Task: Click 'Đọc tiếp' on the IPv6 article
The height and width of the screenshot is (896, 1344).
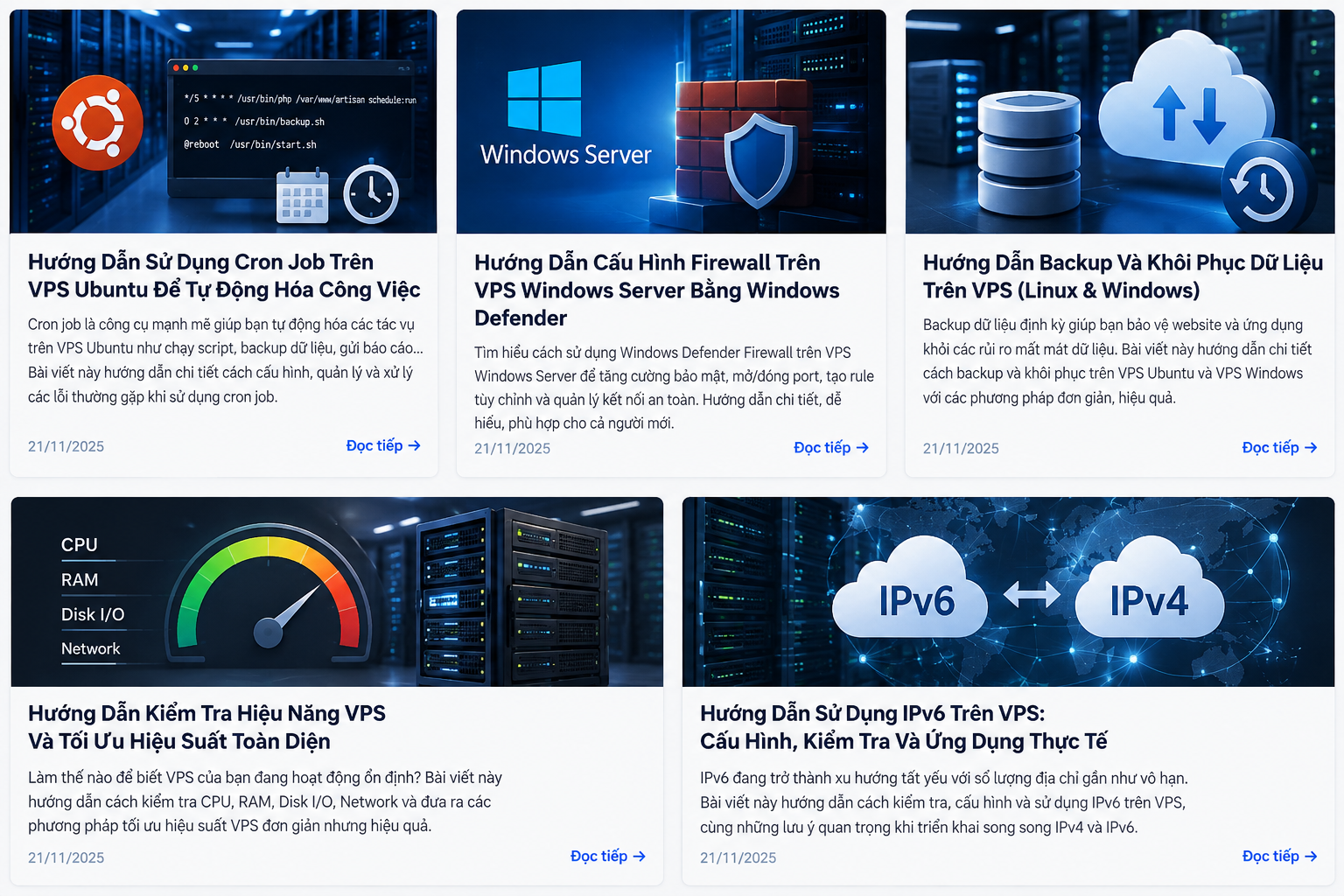Action: (x=1279, y=856)
